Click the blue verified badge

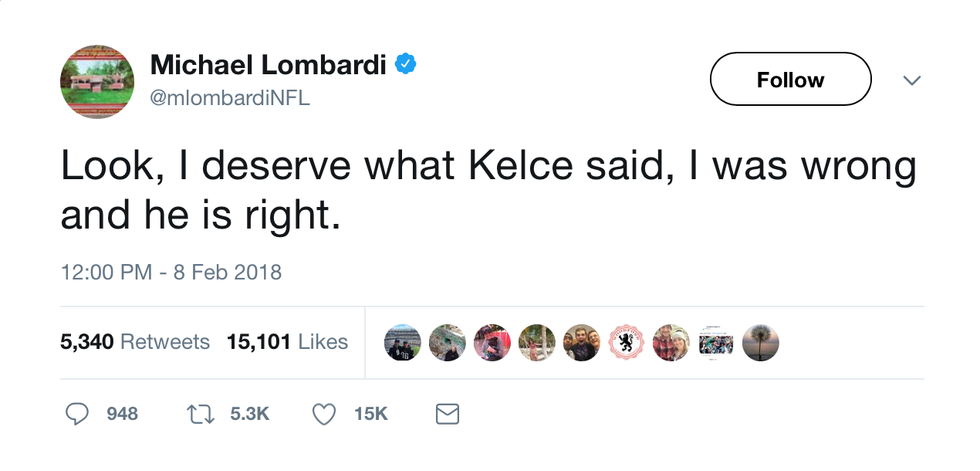point(405,65)
